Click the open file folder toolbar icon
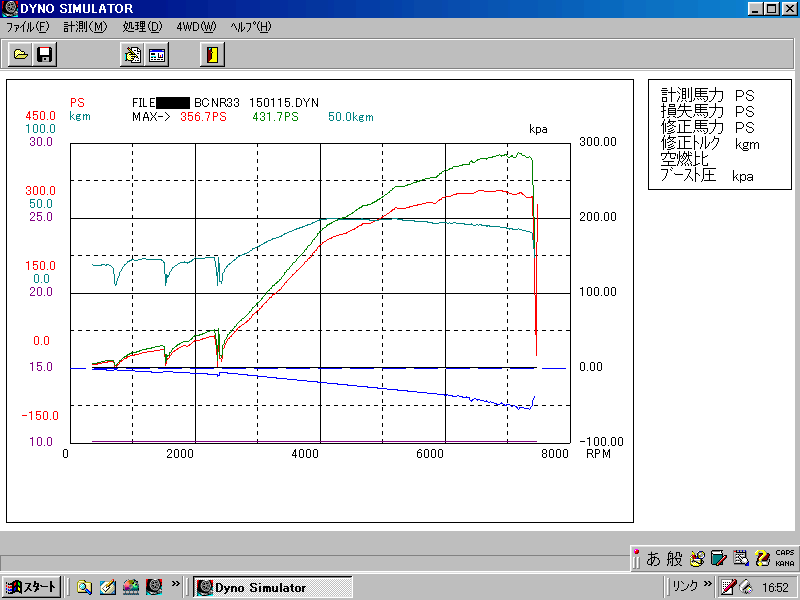 click(x=20, y=54)
